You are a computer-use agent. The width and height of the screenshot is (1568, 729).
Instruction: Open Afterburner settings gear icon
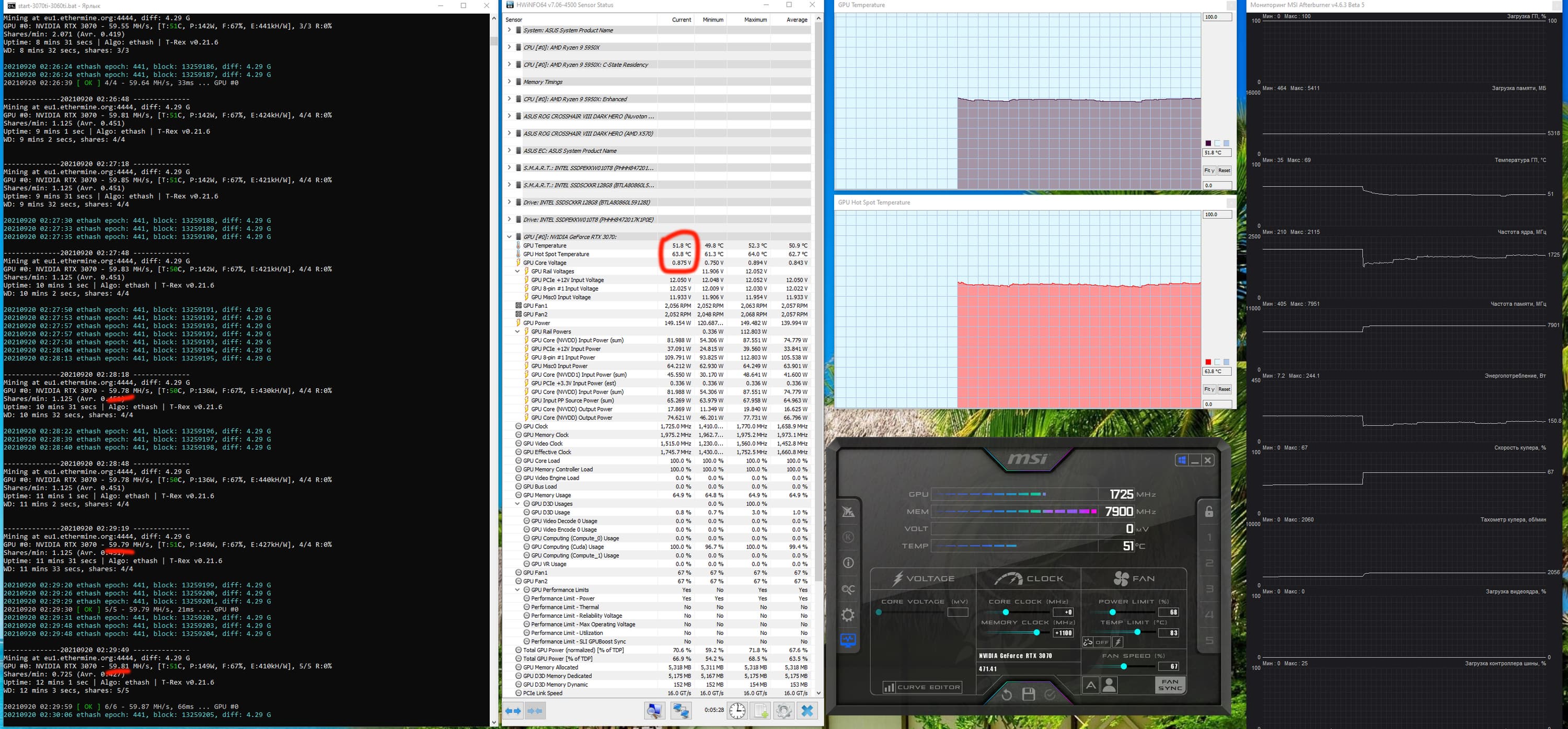point(848,615)
